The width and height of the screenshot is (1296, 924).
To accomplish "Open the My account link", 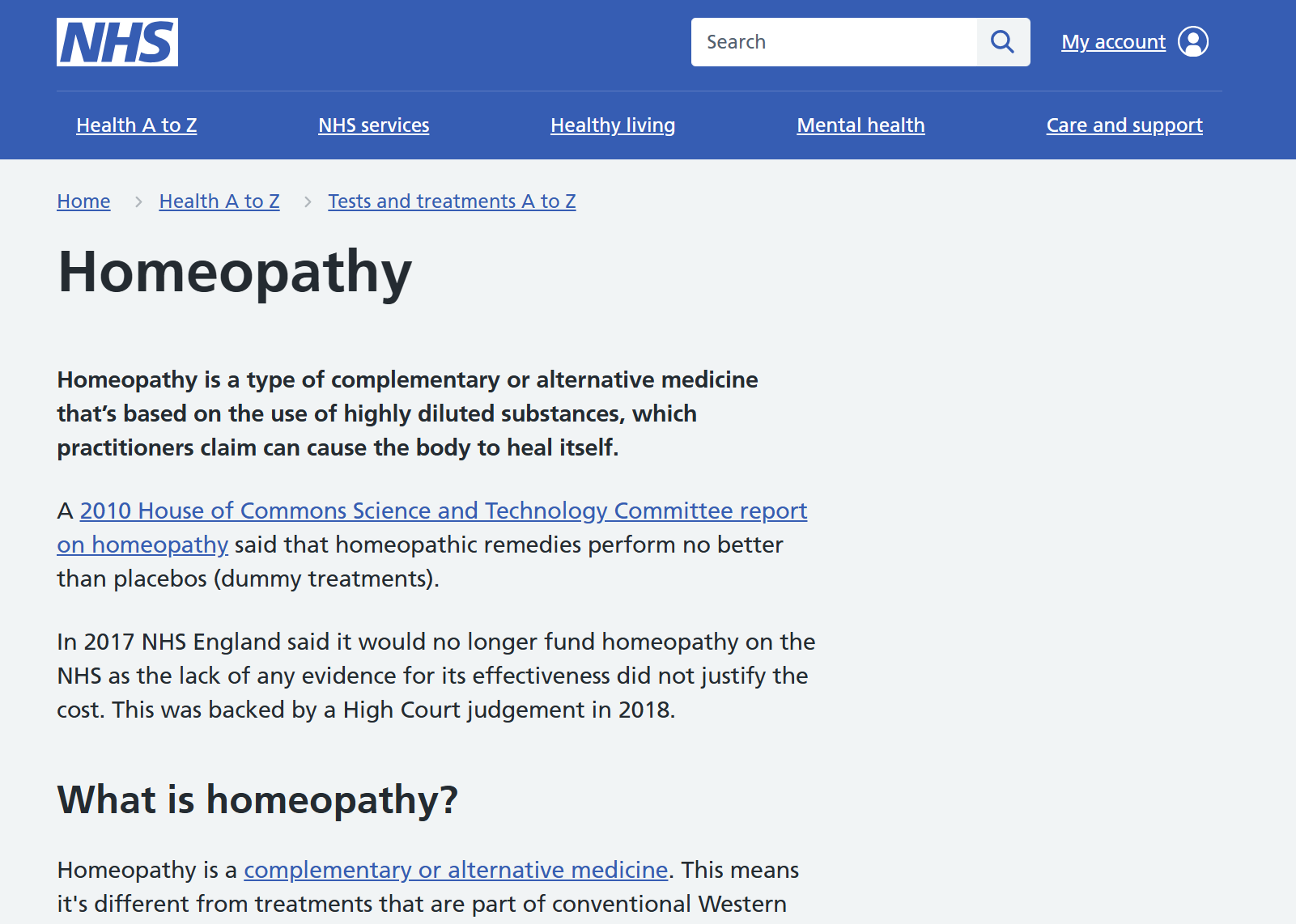I will [1113, 42].
